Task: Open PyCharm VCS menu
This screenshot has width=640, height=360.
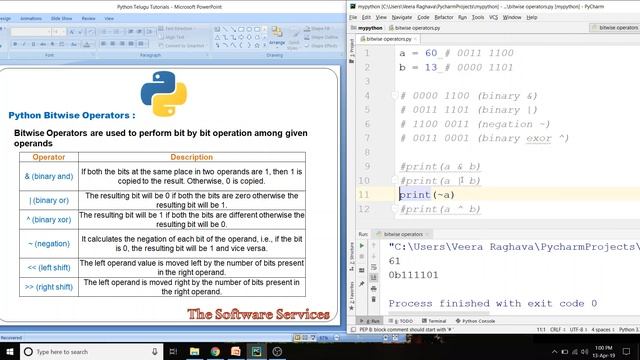Action: (493, 18)
